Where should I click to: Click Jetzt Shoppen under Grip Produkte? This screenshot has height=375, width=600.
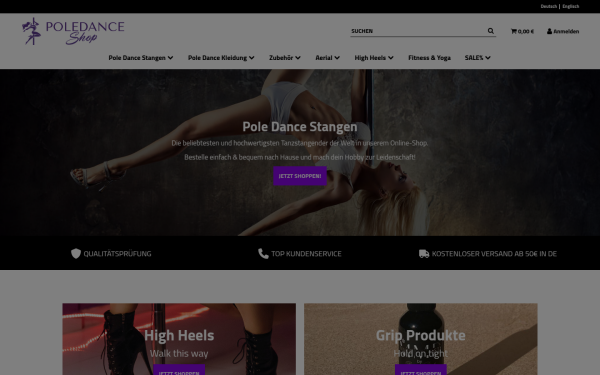pyautogui.click(x=421, y=370)
